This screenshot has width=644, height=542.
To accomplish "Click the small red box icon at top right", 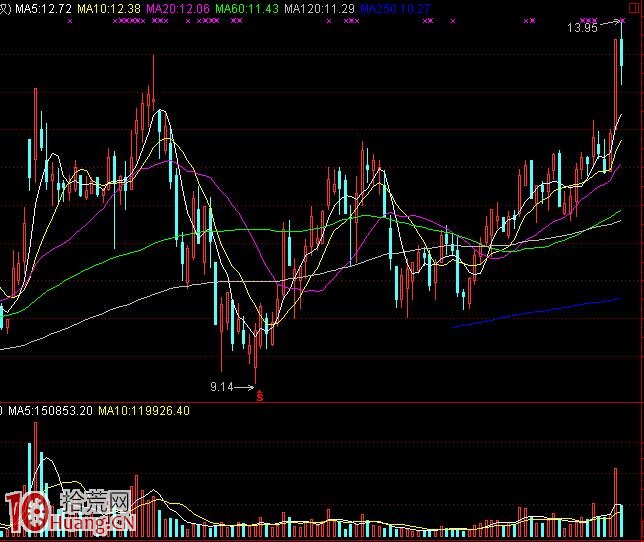I will 635,8.
